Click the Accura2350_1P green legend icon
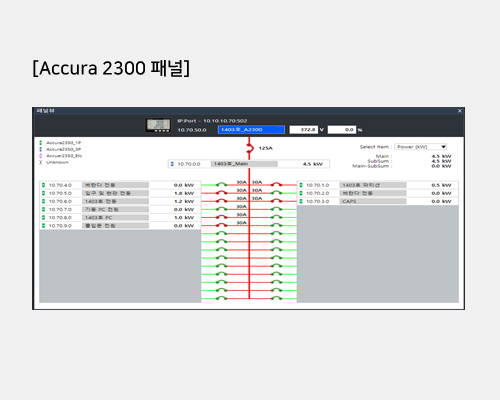This screenshot has height=400, width=500. (x=41, y=143)
